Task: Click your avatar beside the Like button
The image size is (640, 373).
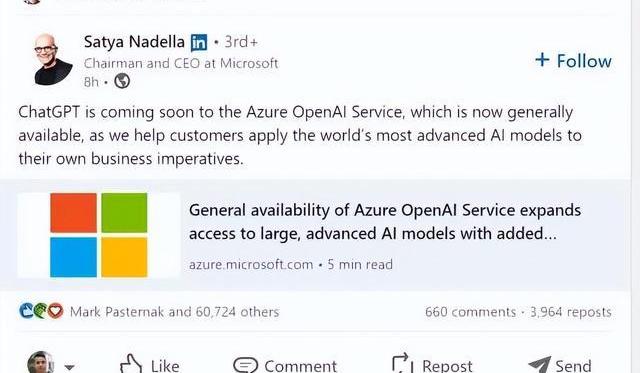Action: [41, 362]
